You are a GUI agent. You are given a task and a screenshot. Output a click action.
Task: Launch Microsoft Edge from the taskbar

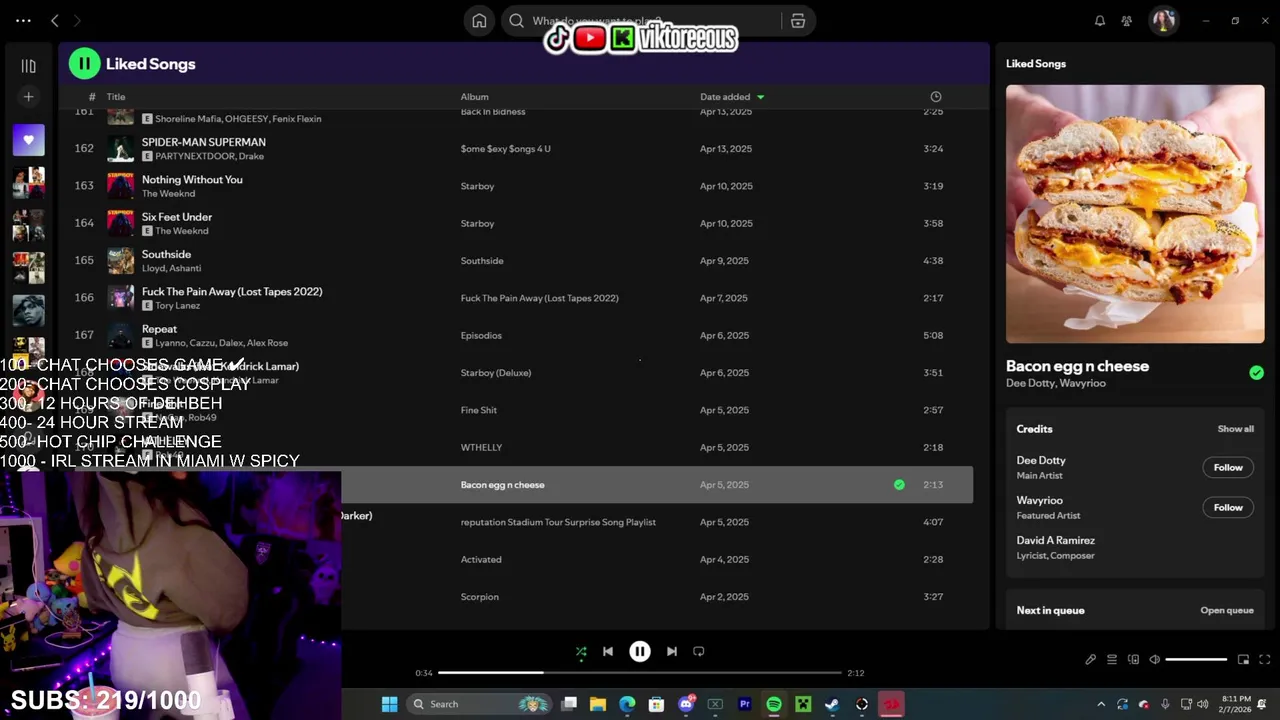point(627,704)
